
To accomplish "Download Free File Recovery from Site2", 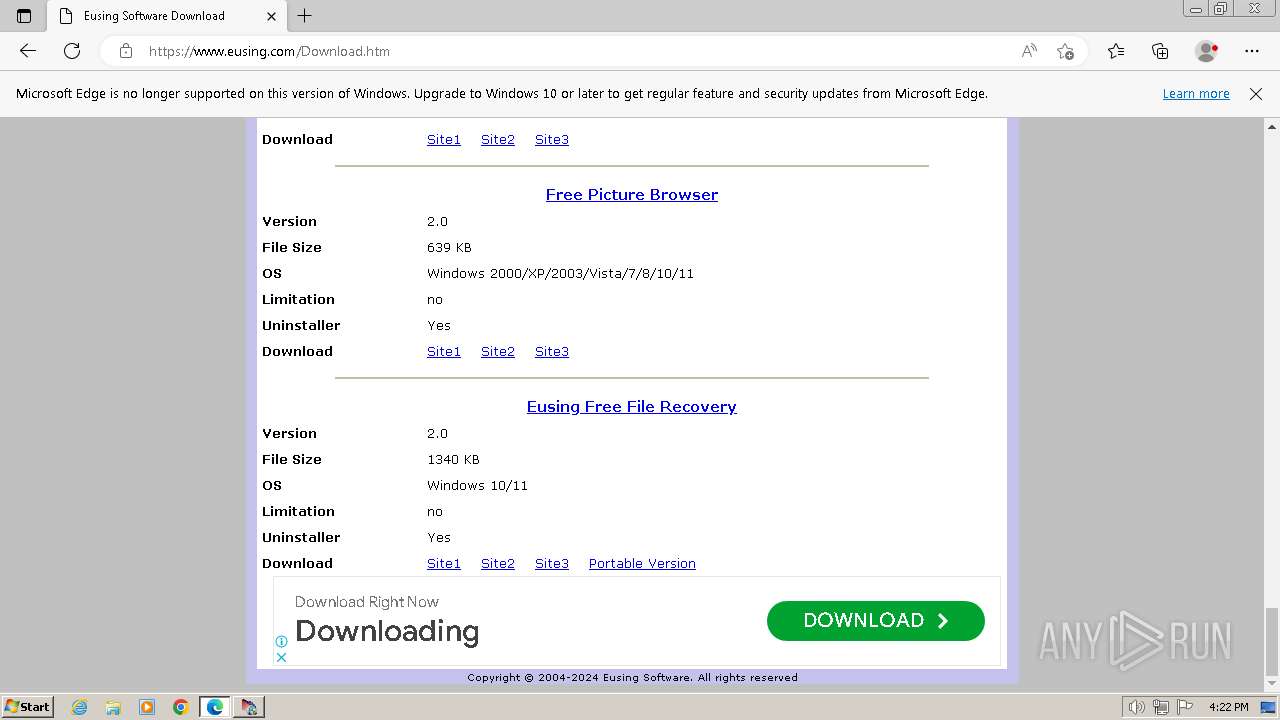I will point(498,564).
